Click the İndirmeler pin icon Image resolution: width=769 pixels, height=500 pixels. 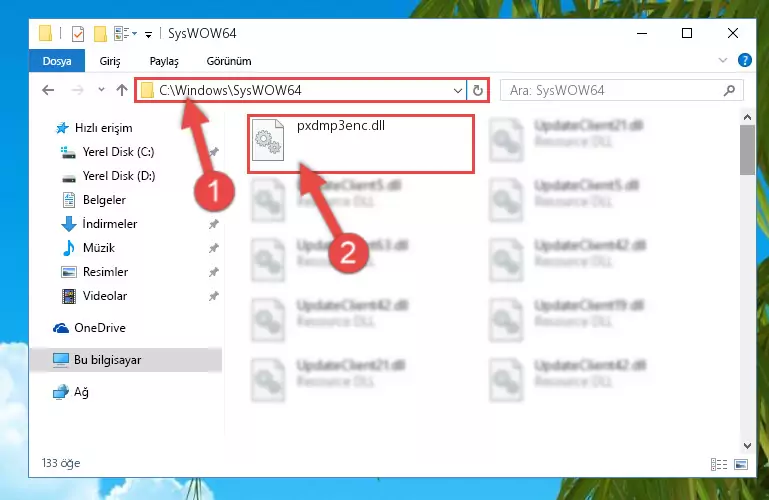pos(213,225)
